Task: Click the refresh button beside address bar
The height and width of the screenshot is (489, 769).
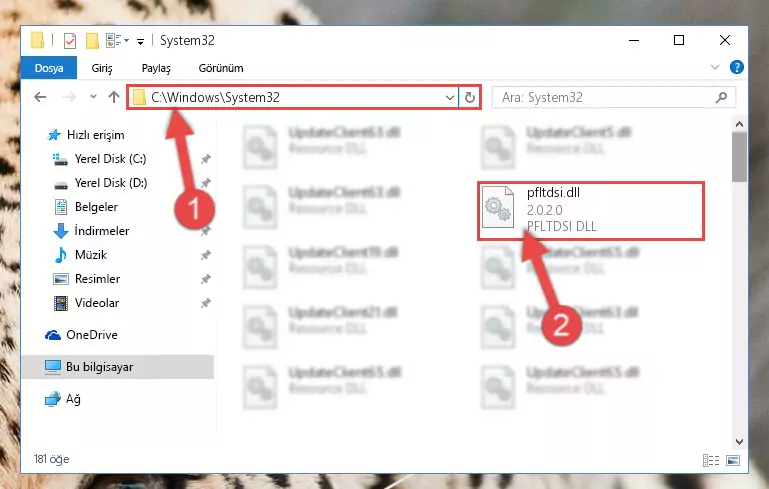Action: tap(469, 98)
